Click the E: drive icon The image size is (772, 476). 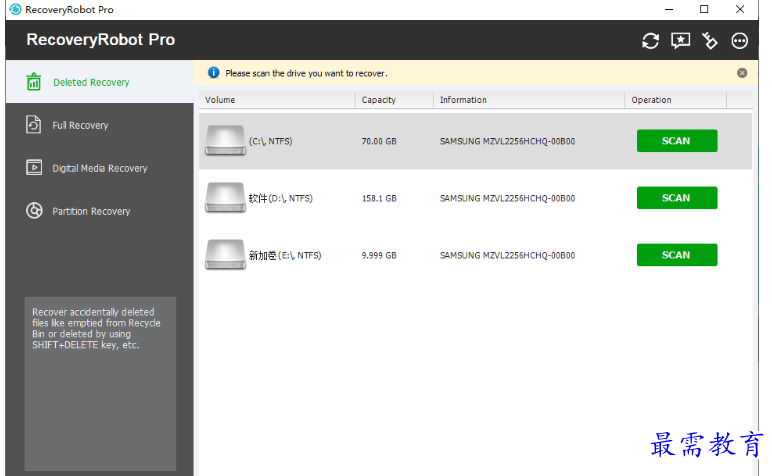coord(225,255)
